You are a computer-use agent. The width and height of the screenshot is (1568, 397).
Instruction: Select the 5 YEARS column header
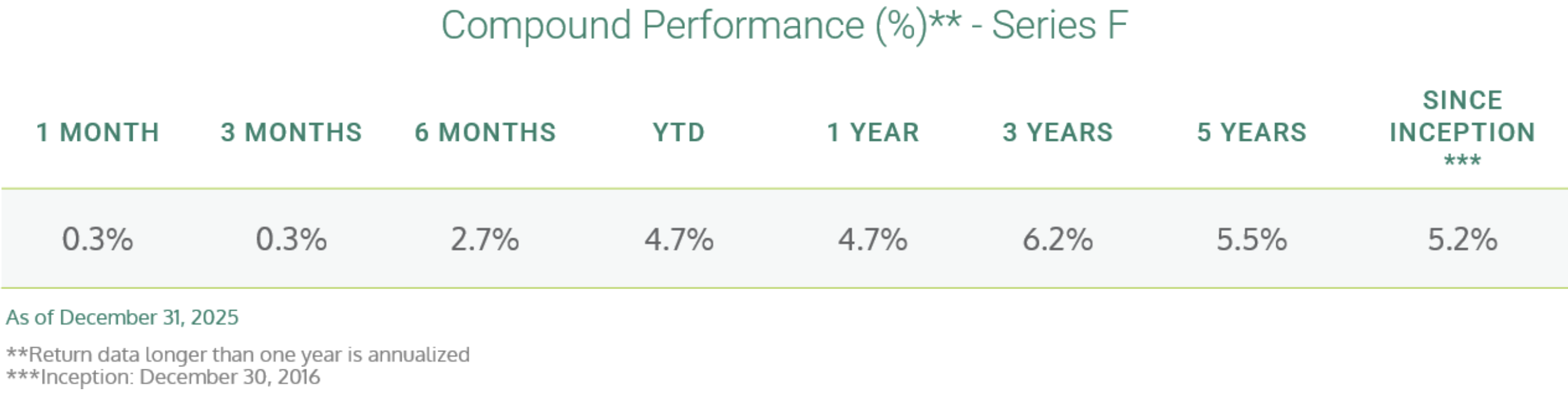1252,133
